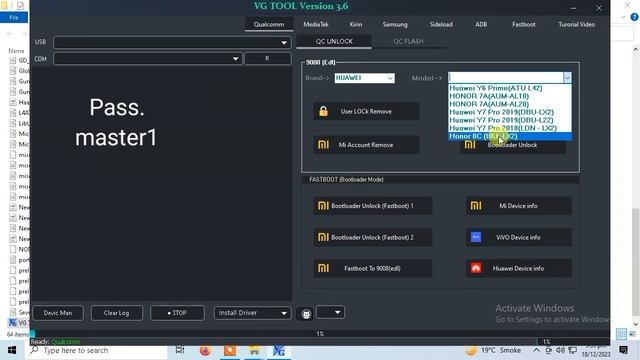Click the Devic Man button
This screenshot has height=360, width=640.
coord(58,313)
